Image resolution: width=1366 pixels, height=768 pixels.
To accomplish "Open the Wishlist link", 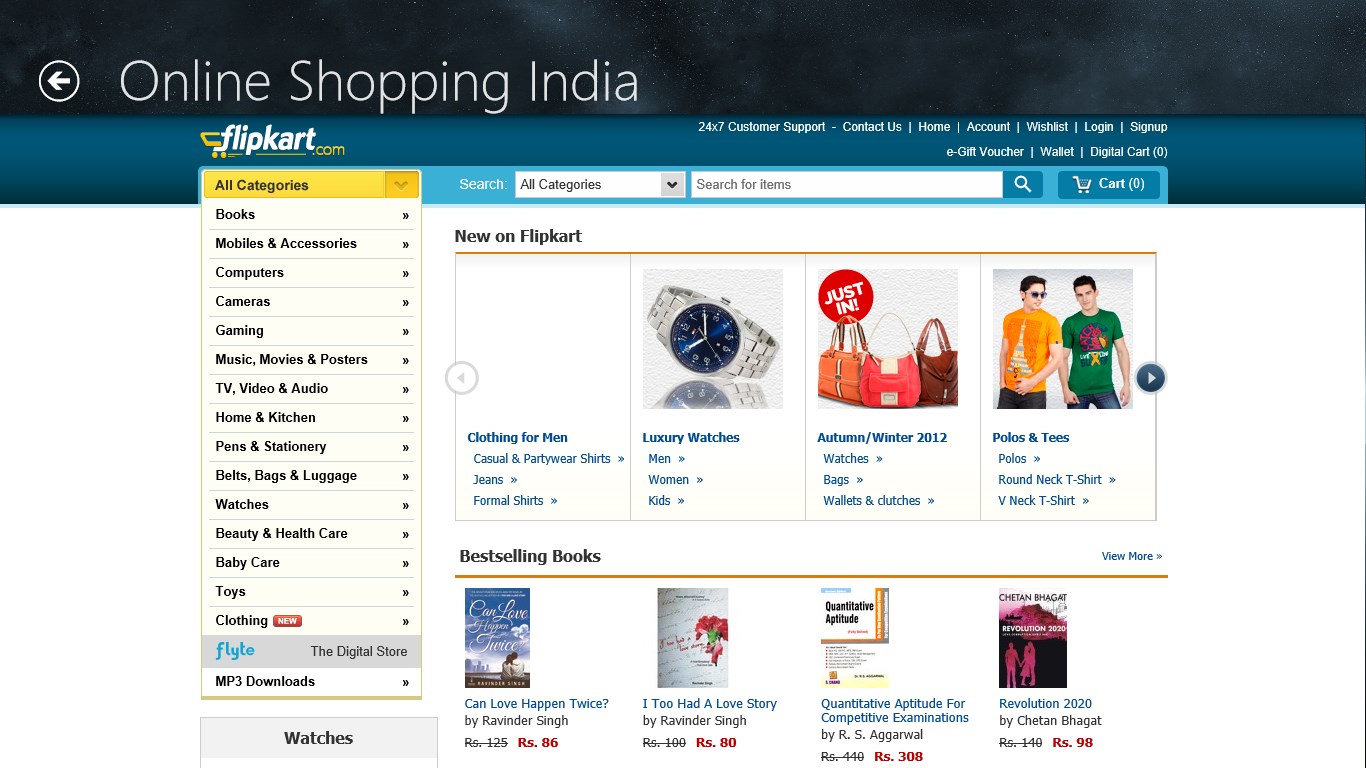I will tap(1047, 127).
